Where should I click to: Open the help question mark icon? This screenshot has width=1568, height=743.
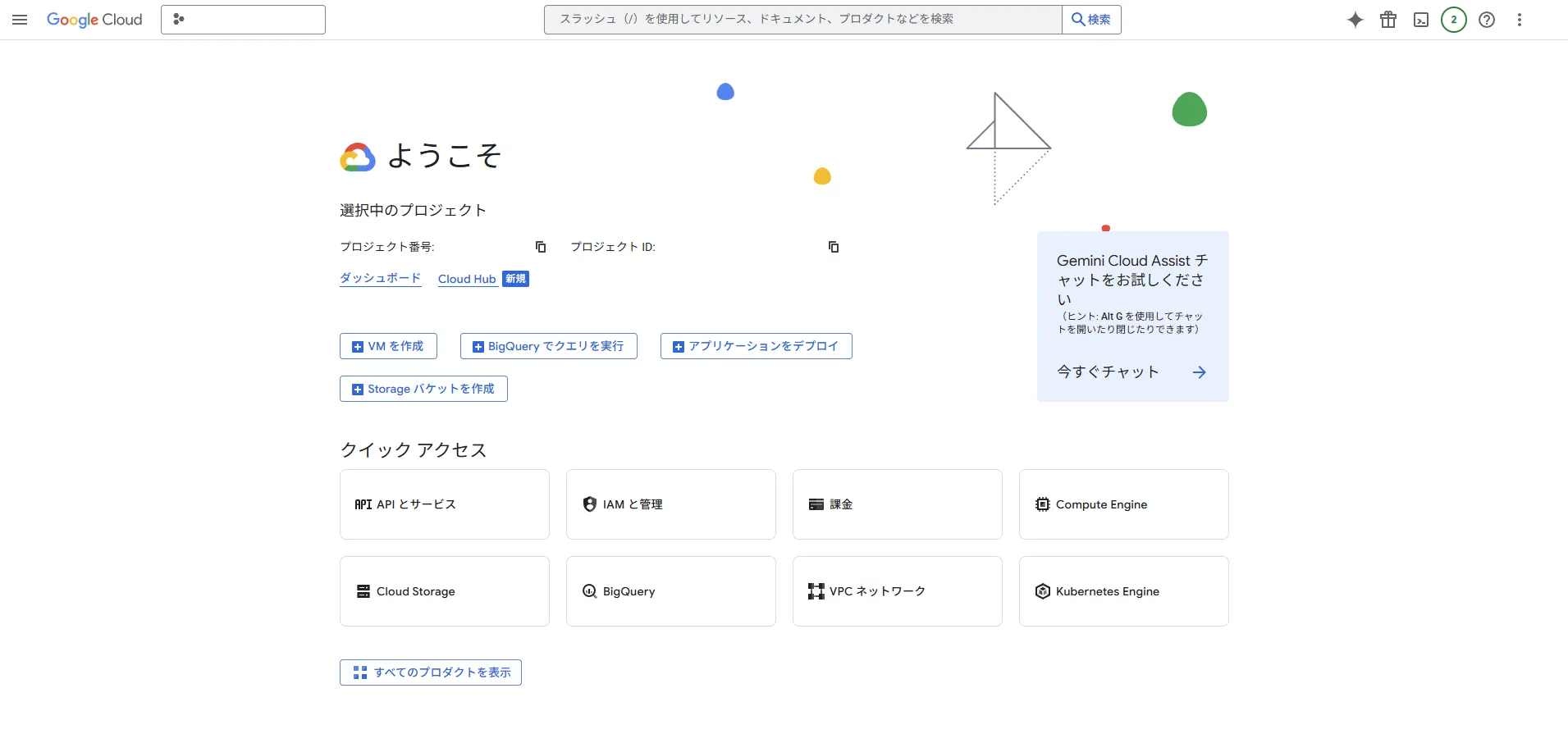pyautogui.click(x=1487, y=20)
